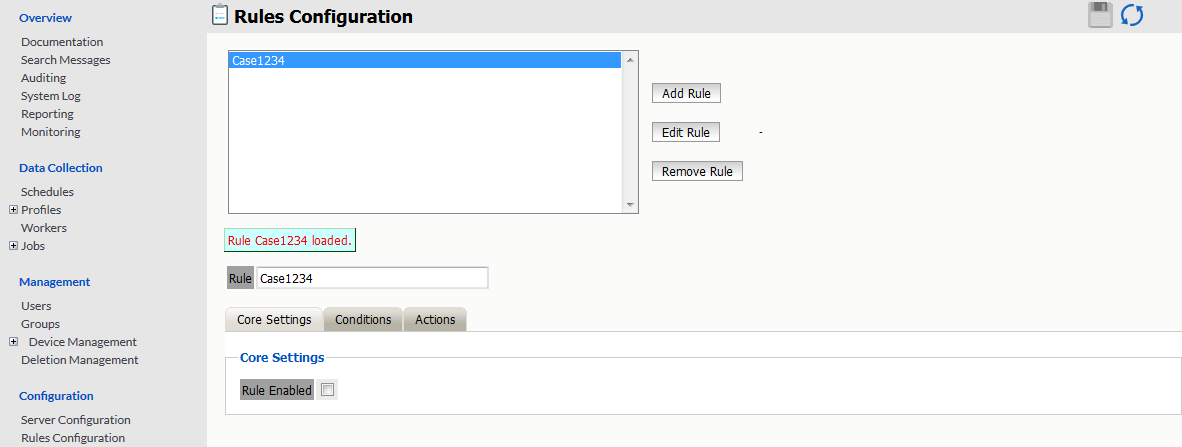
Task: Toggle the Rule Enabled checkbox
Action: (x=327, y=390)
